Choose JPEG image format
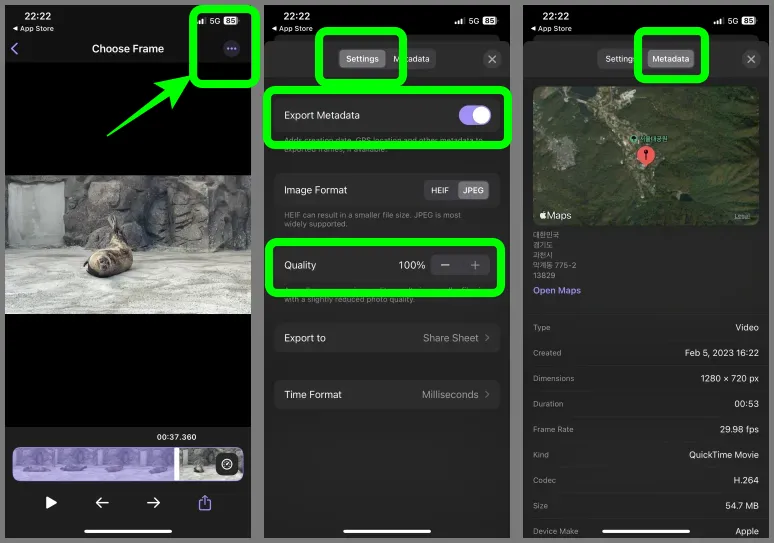774x543 pixels. coord(473,190)
